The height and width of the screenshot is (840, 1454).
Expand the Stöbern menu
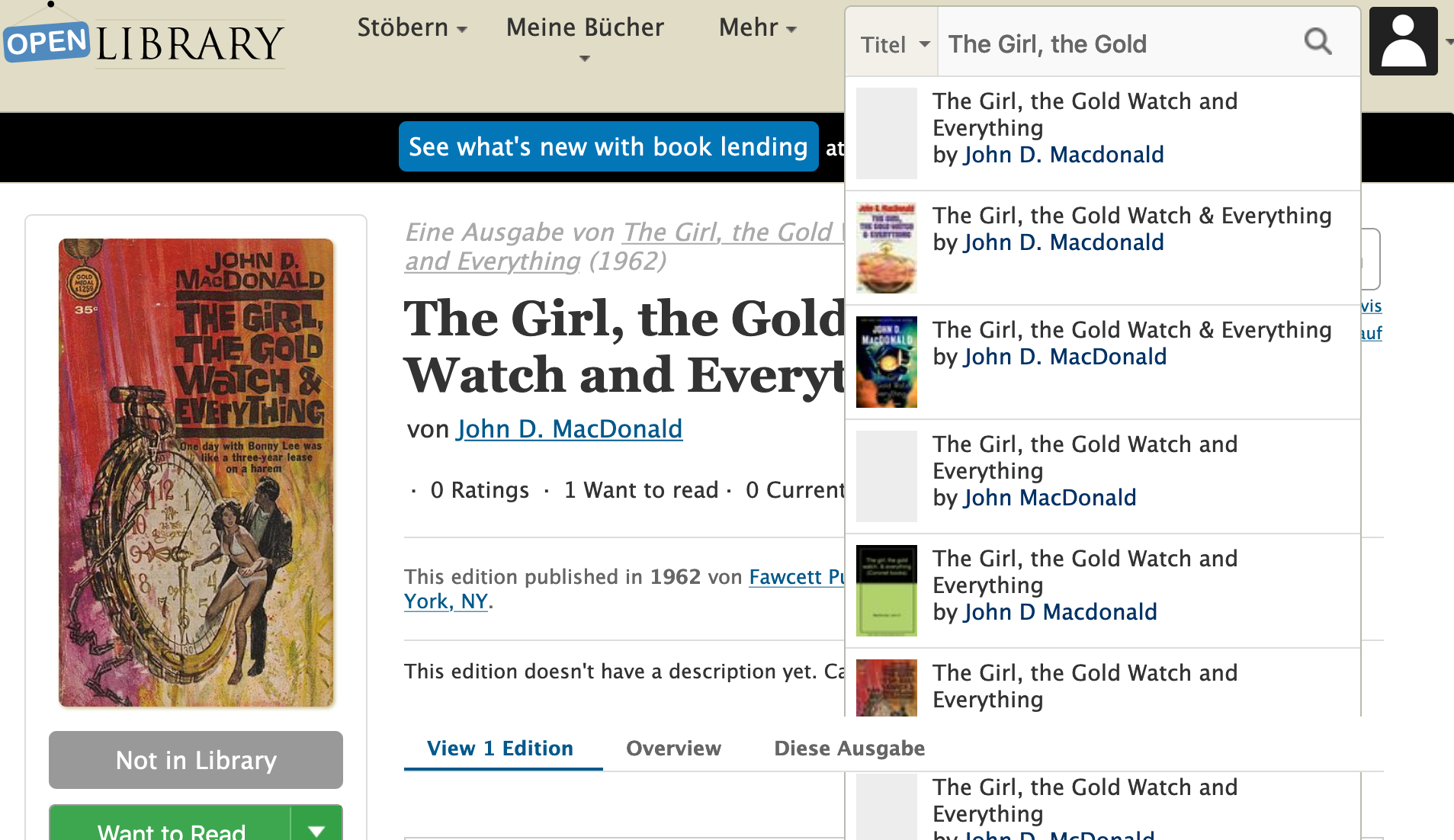point(412,28)
